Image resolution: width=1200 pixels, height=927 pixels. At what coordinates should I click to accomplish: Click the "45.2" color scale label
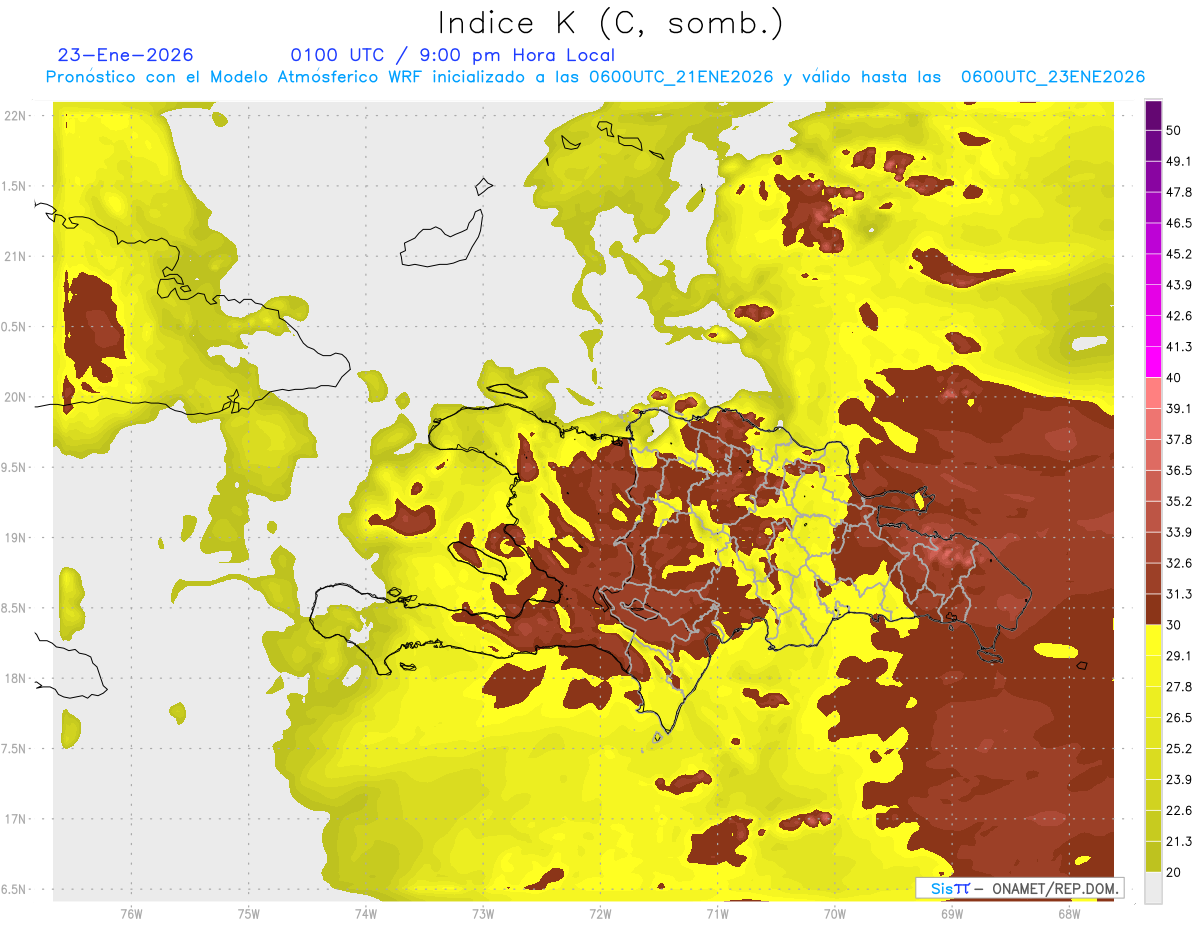(x=1179, y=254)
